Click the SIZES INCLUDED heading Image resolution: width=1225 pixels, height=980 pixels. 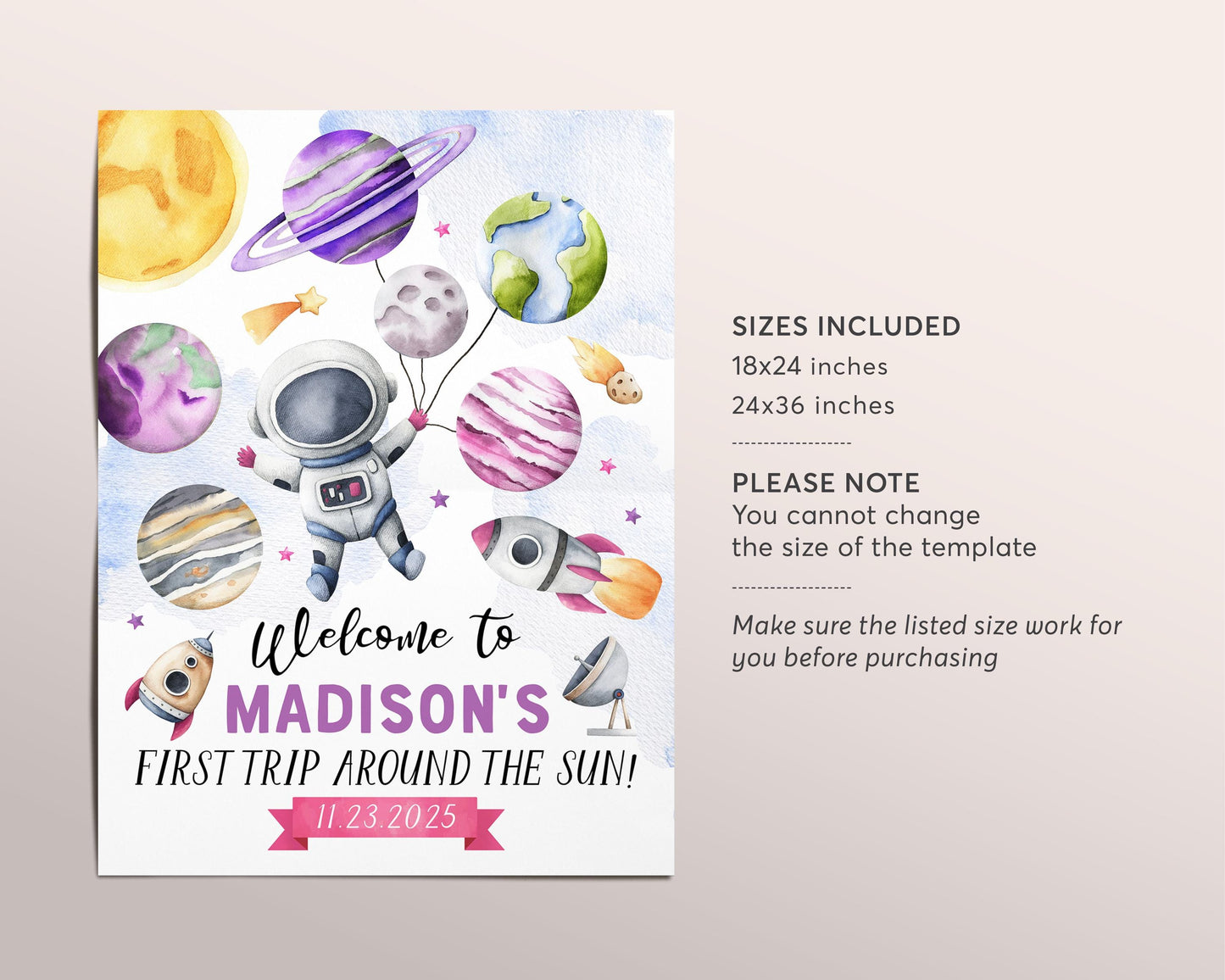pos(846,326)
